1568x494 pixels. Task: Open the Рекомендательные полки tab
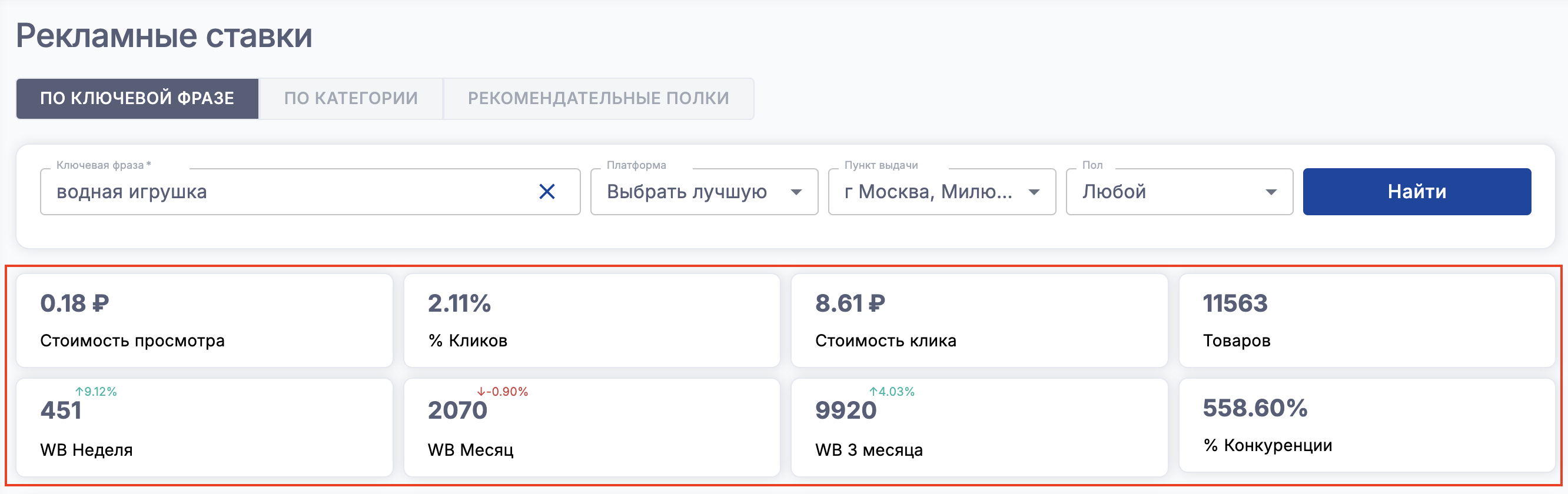tap(598, 98)
